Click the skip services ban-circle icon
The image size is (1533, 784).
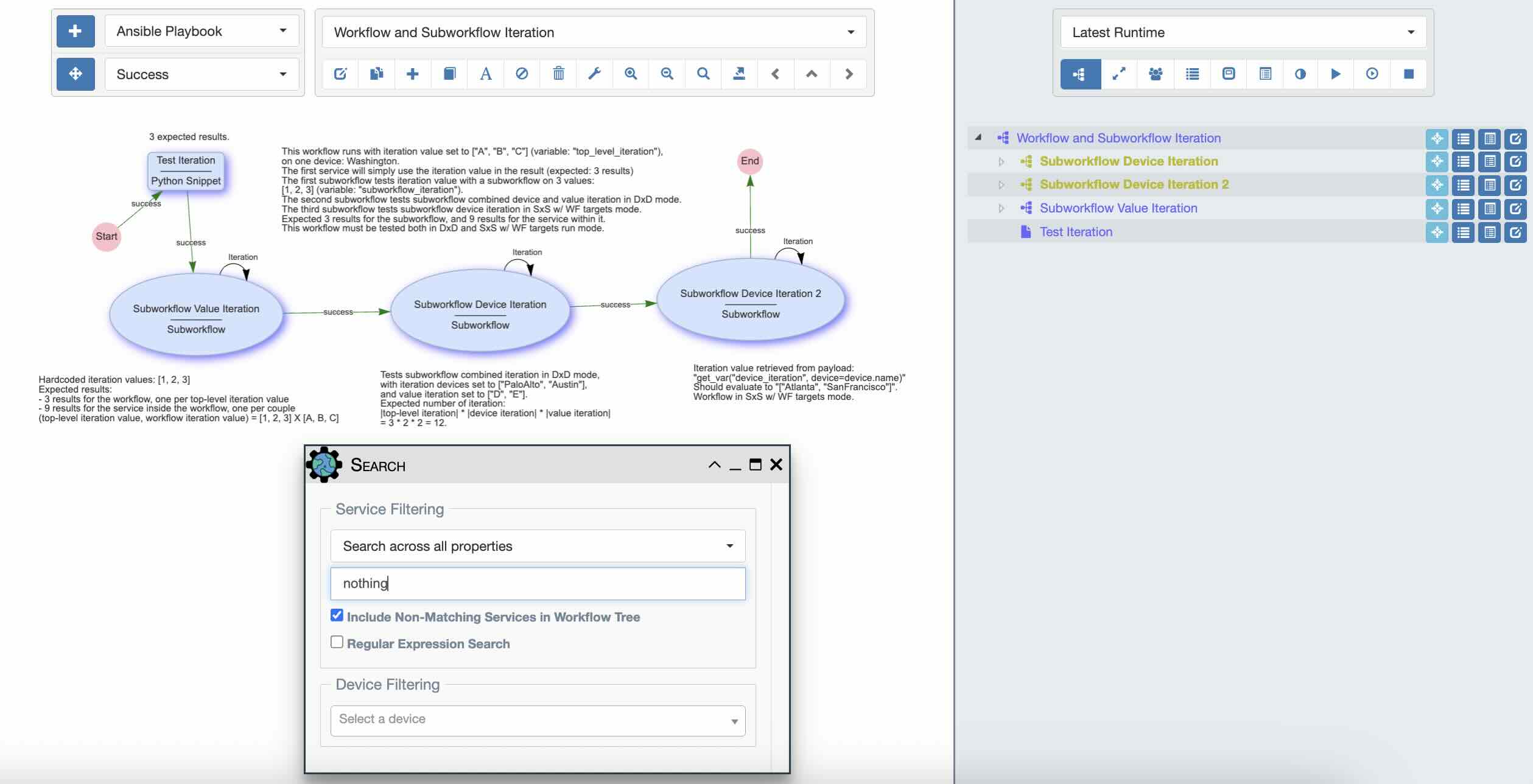522,74
